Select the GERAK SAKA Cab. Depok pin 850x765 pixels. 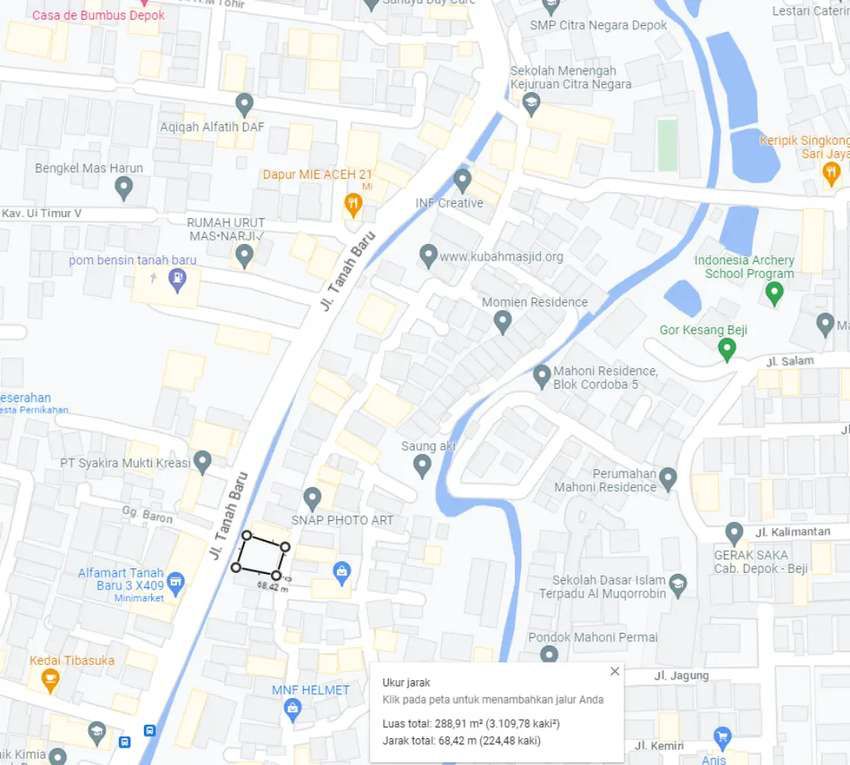pyautogui.click(x=734, y=535)
